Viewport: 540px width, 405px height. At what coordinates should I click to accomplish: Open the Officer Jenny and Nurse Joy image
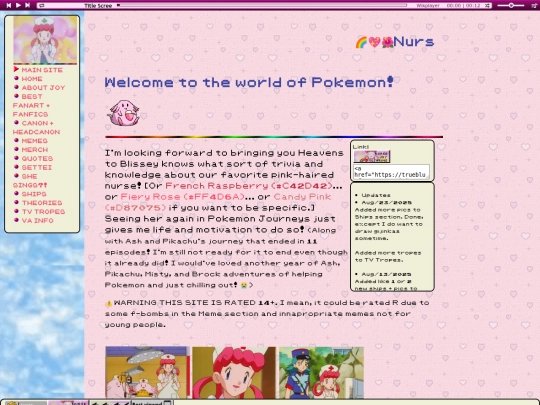point(321,373)
